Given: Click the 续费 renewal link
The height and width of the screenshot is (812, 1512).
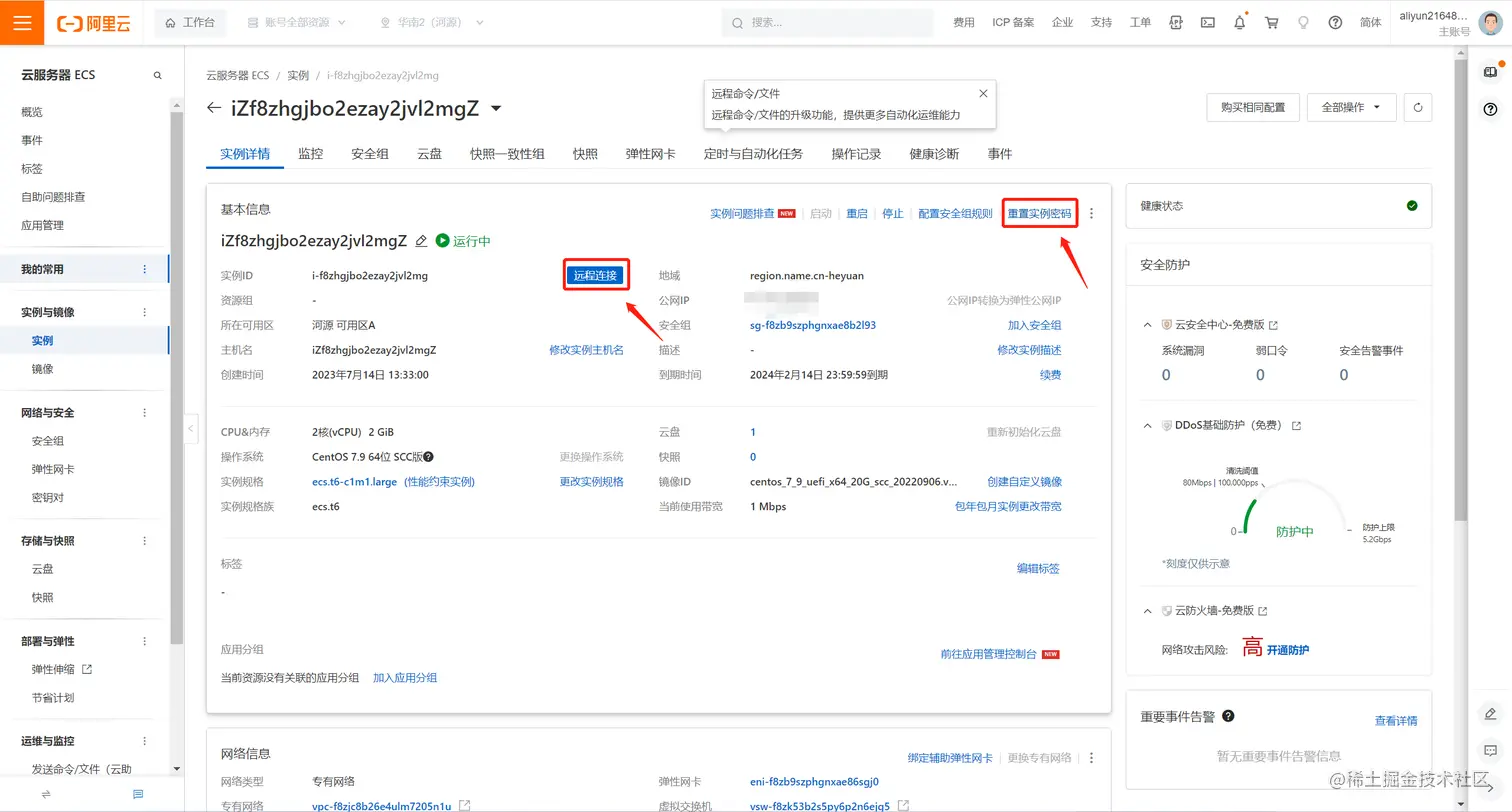Looking at the screenshot, I should point(1050,375).
